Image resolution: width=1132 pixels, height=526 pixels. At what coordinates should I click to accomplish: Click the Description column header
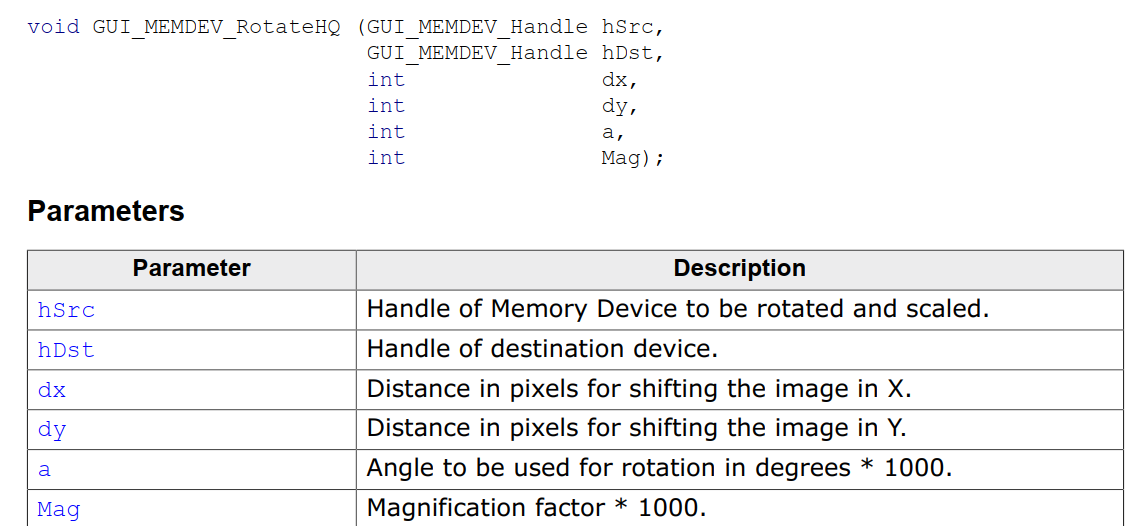click(739, 268)
